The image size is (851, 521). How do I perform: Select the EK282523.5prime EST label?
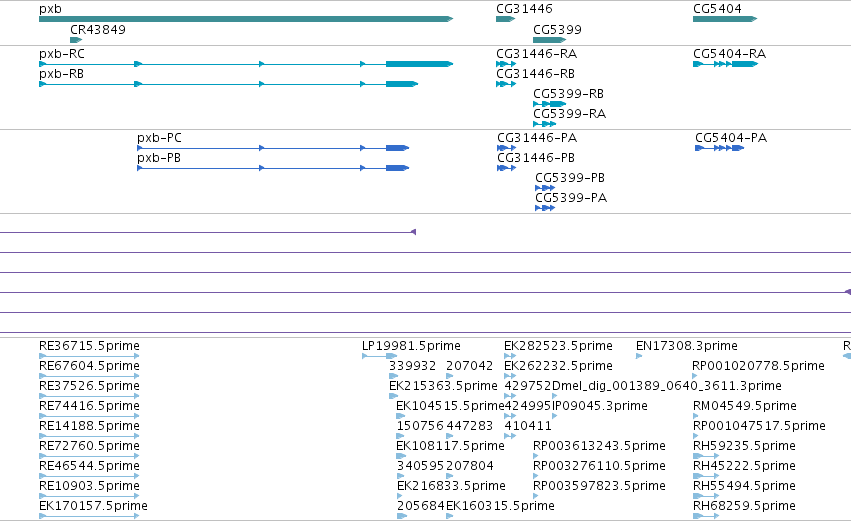pos(558,346)
